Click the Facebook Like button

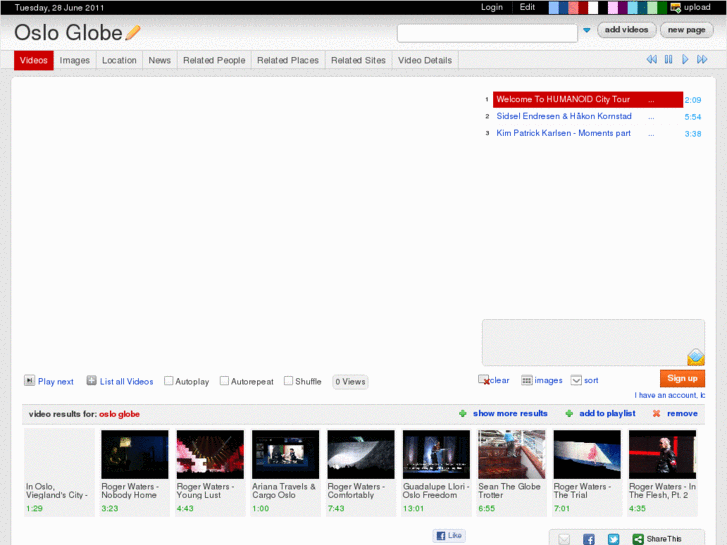[x=449, y=535]
